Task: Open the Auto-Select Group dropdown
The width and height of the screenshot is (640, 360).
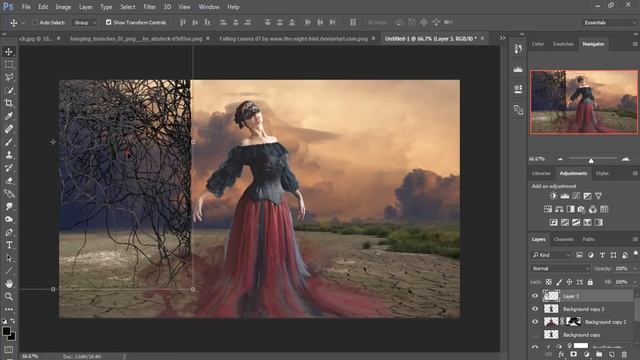Action: (84, 22)
